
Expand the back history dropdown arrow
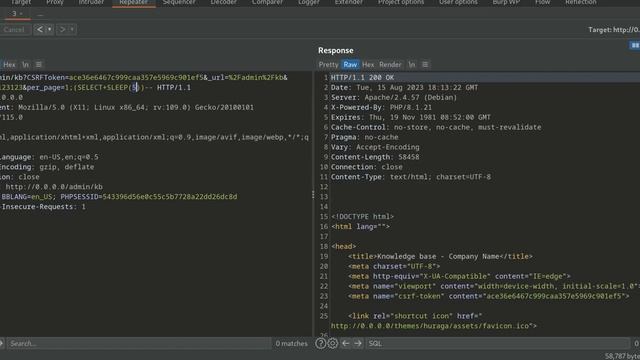[x=50, y=29]
